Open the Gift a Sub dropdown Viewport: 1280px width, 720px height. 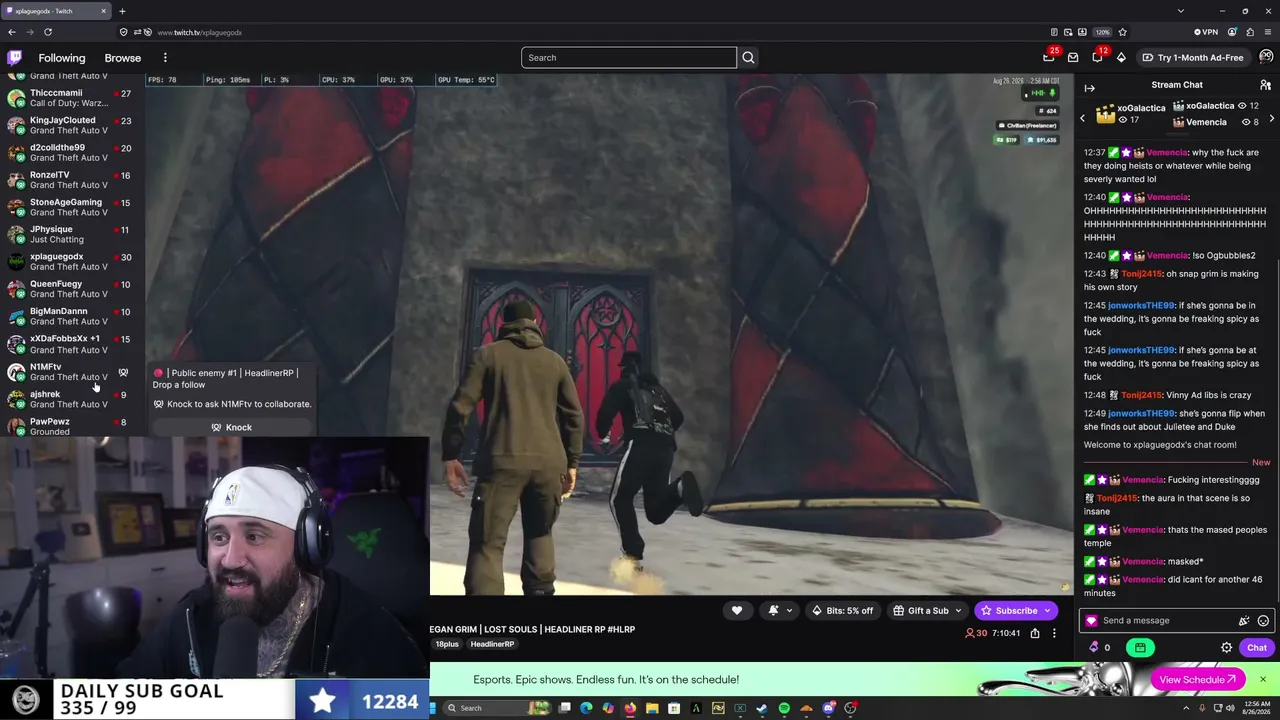[x=927, y=611]
